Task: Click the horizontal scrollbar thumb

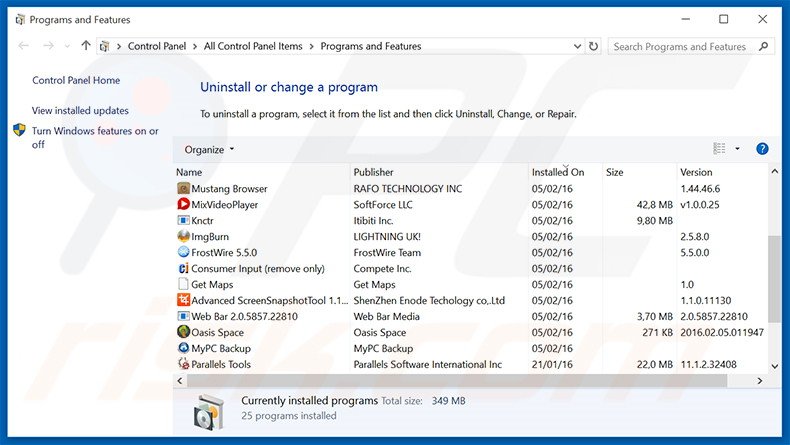Action: 457,381
